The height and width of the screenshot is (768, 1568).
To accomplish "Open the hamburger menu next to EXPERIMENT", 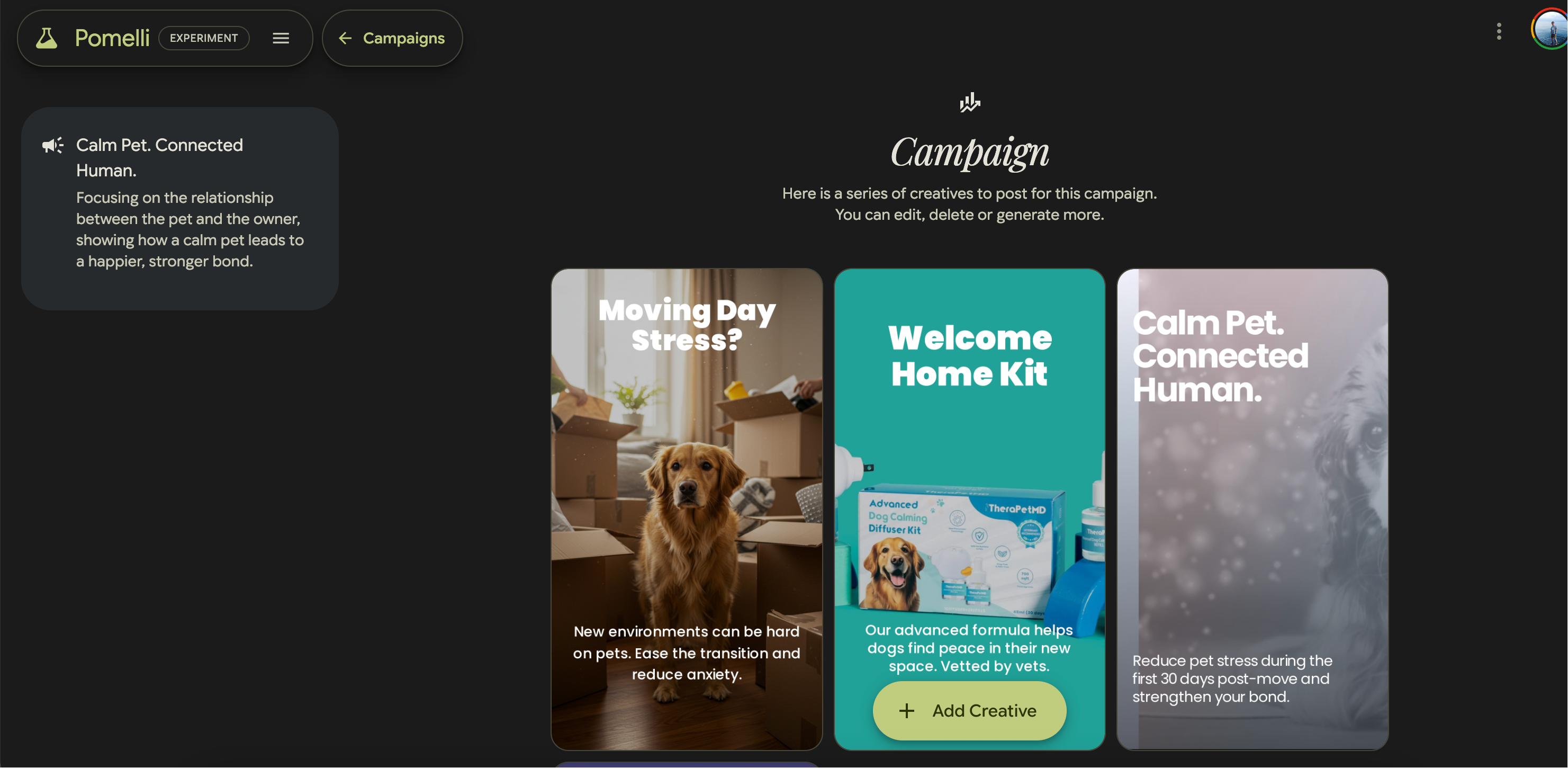I will pos(281,38).
